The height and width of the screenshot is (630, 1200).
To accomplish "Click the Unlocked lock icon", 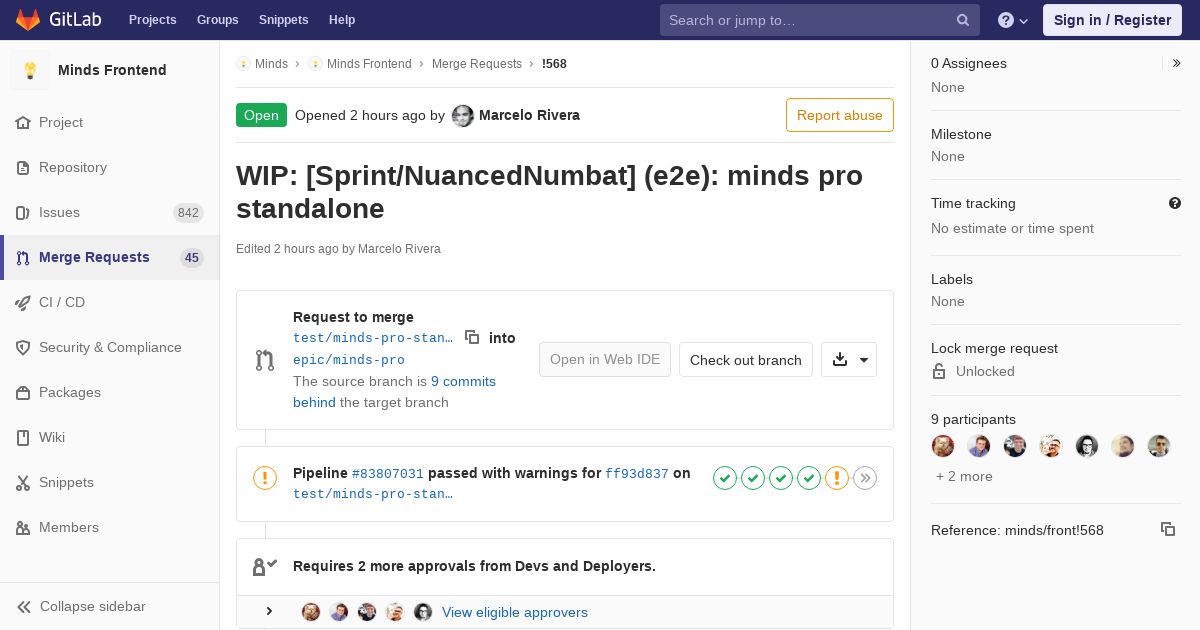I will click(939, 371).
